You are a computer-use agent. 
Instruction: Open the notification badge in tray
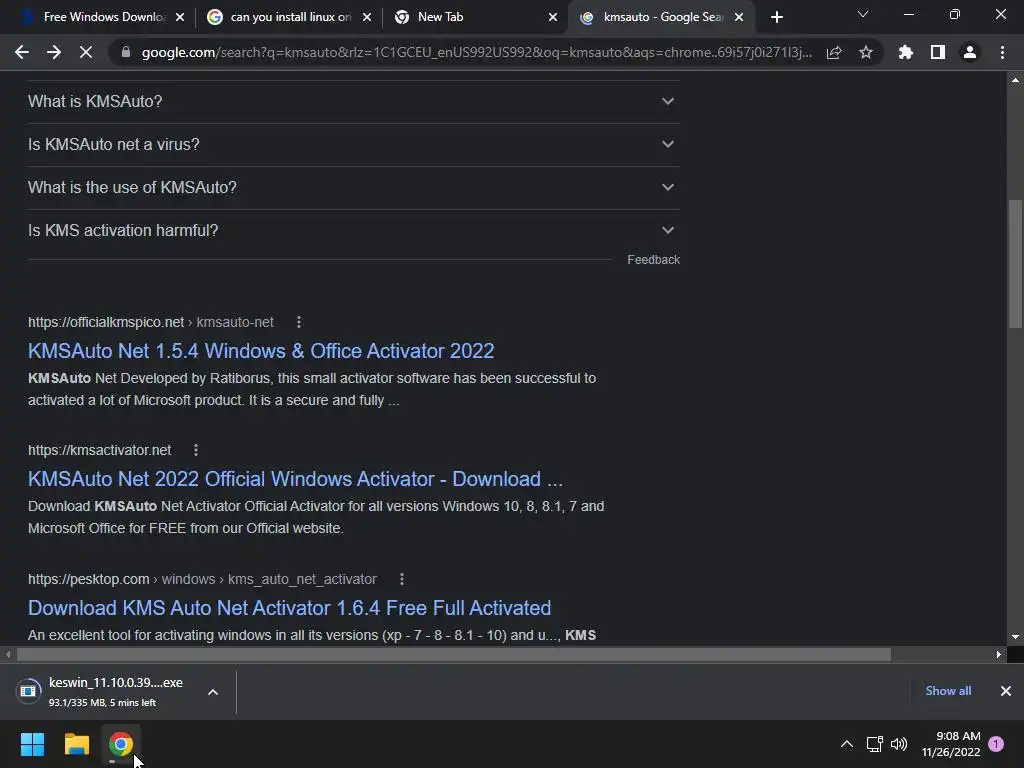pyautogui.click(x=996, y=744)
